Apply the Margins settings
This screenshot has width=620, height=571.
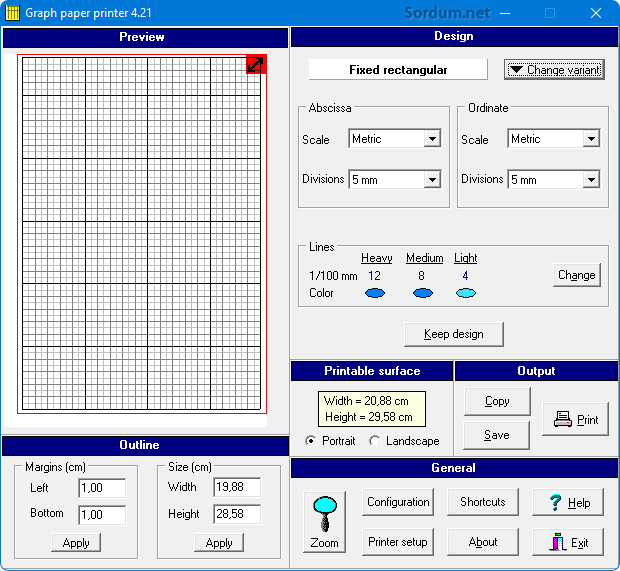pos(76,543)
